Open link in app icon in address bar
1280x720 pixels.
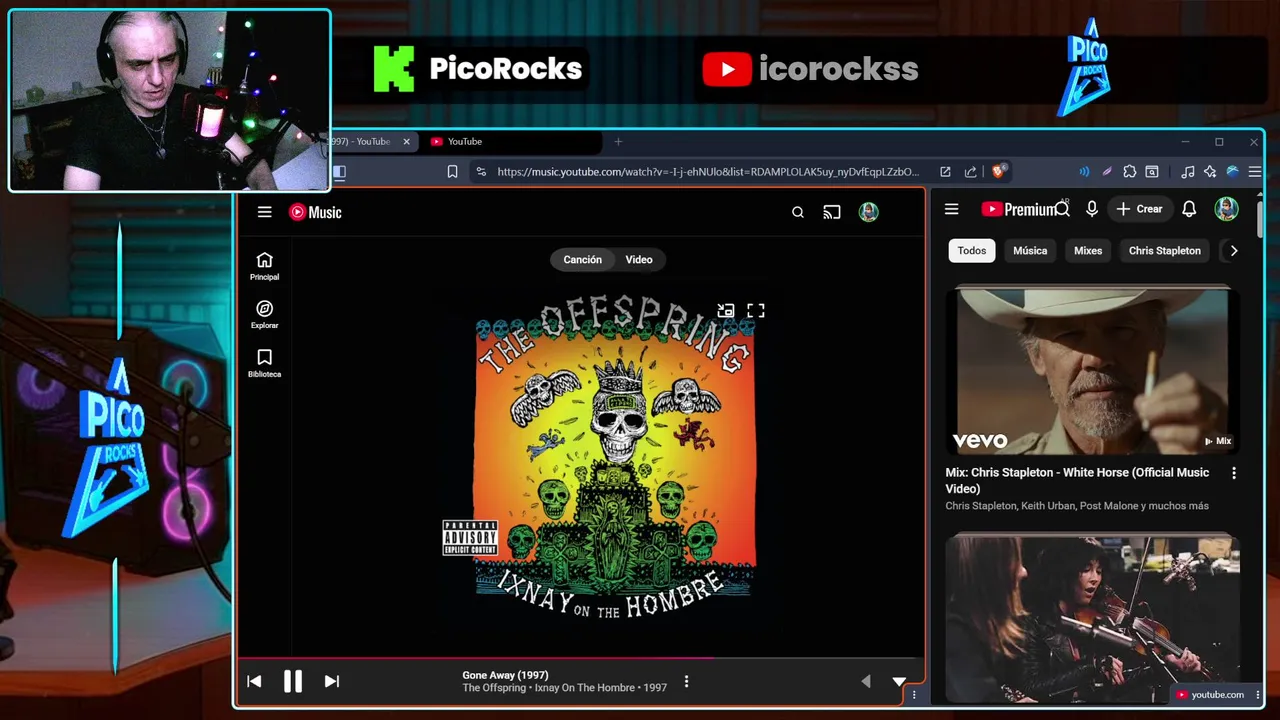(945, 172)
